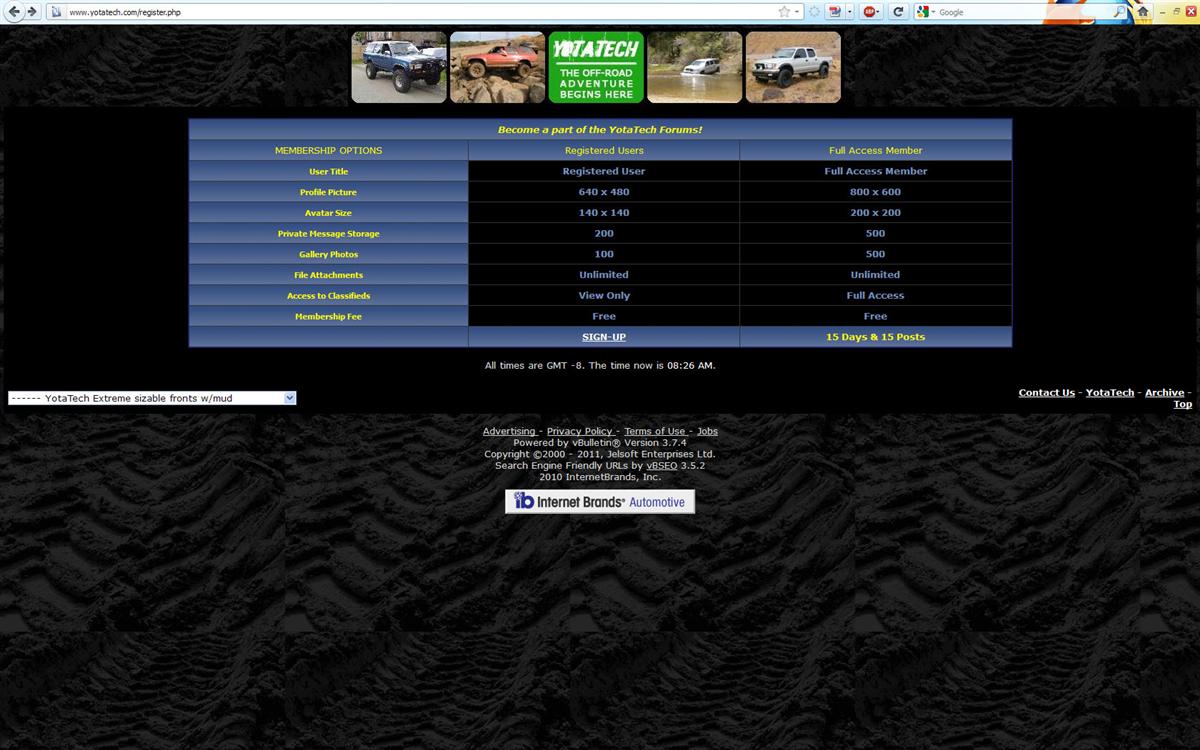Click the browser Back arrow button
1200x750 pixels.
point(14,12)
